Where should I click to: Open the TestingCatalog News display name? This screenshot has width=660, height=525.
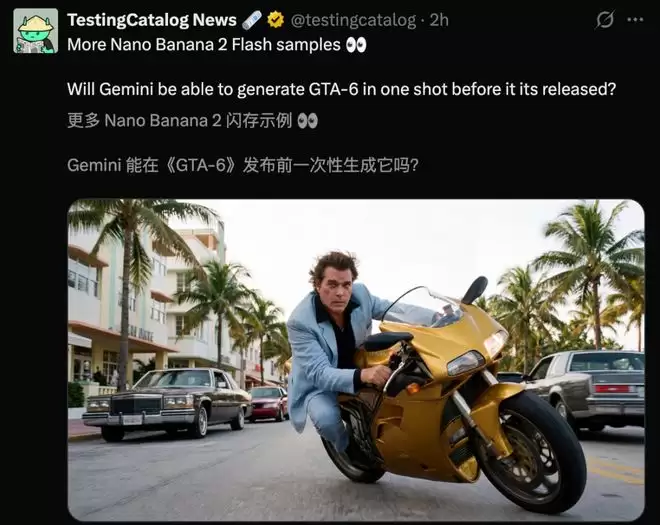click(x=152, y=20)
